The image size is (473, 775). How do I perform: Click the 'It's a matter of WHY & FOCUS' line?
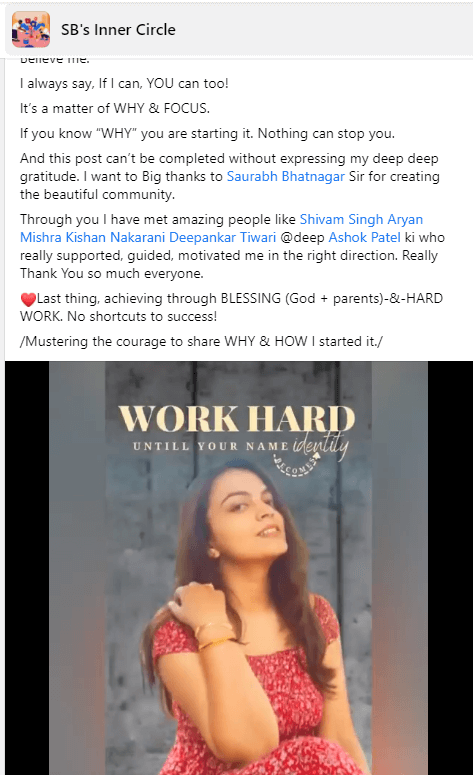(115, 108)
